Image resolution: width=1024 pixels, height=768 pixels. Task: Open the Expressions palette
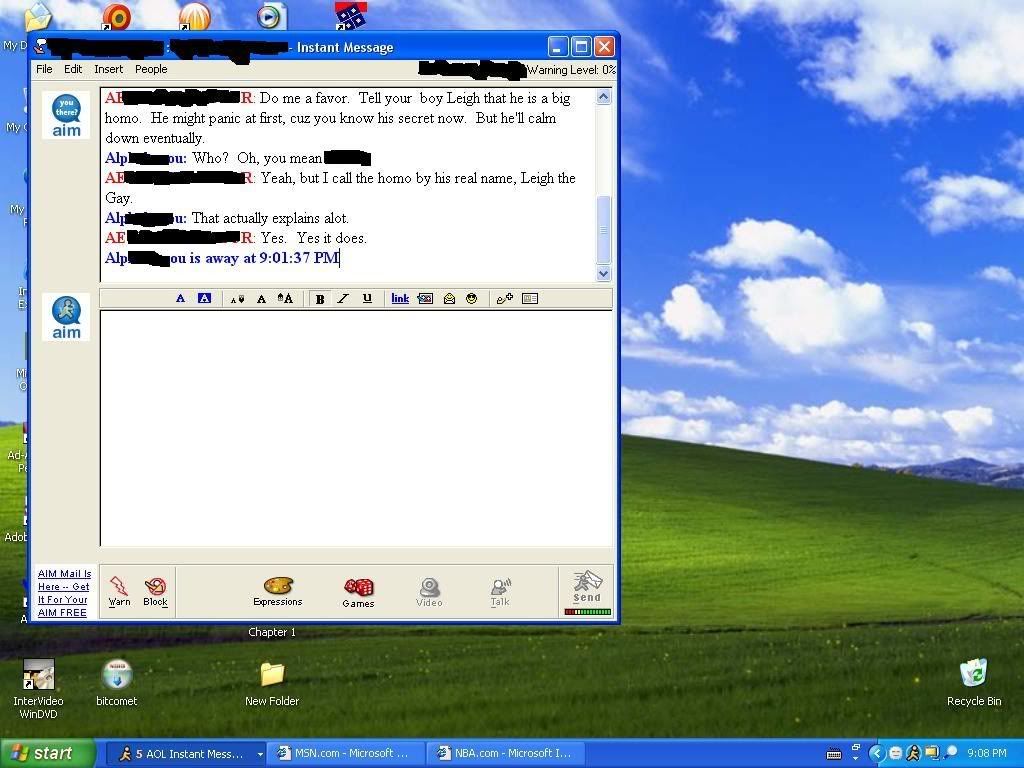point(278,591)
